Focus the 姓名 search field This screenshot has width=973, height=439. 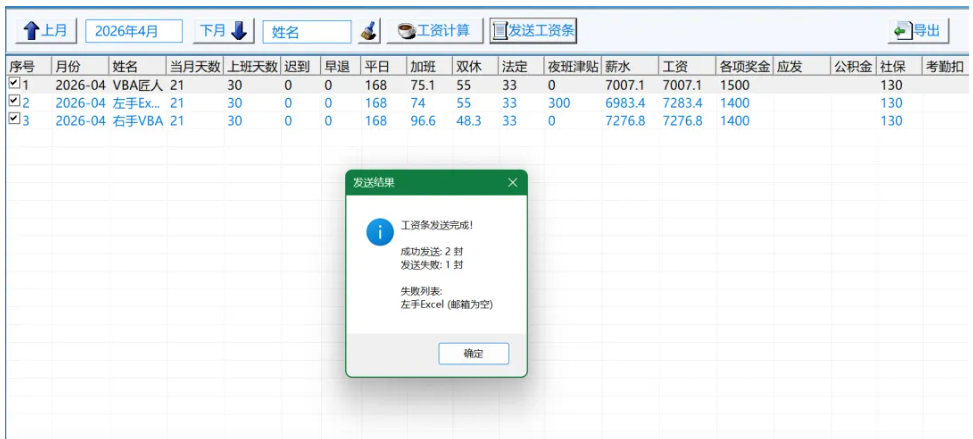coord(307,32)
